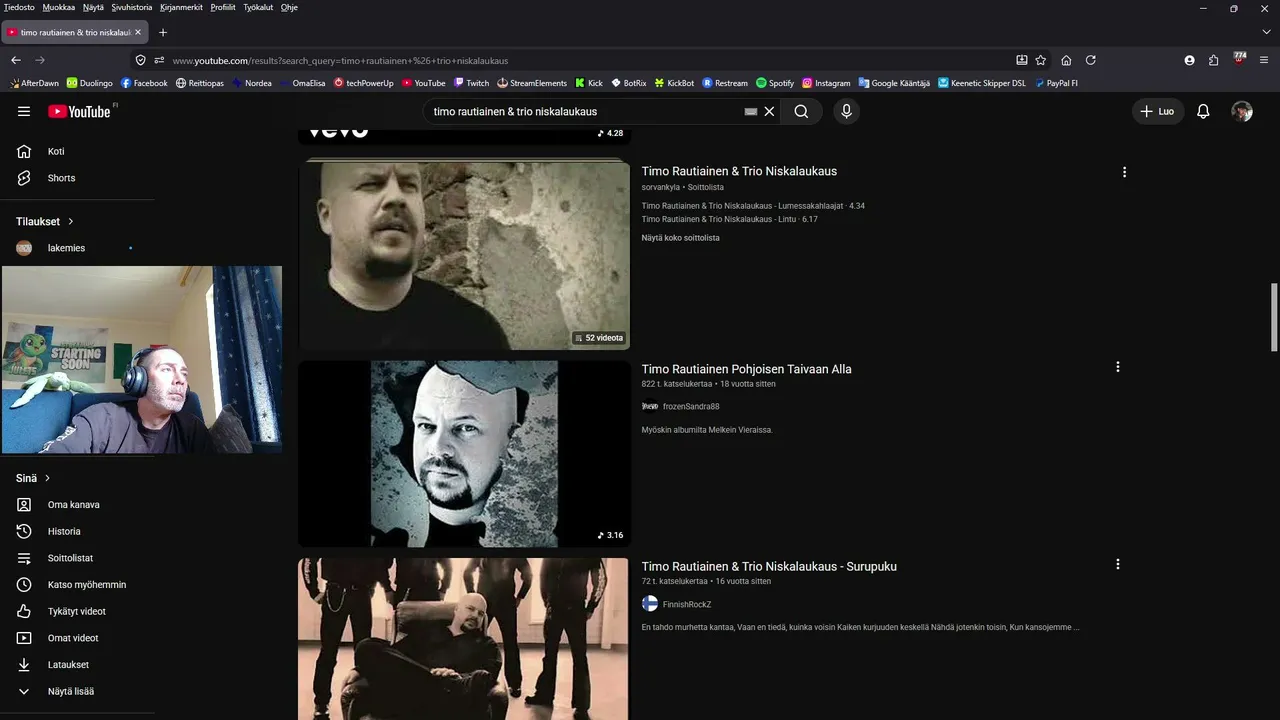Open the Timo Rautiainen Pohjoisen Taivaan Alla title
The image size is (1280, 720).
(x=747, y=369)
